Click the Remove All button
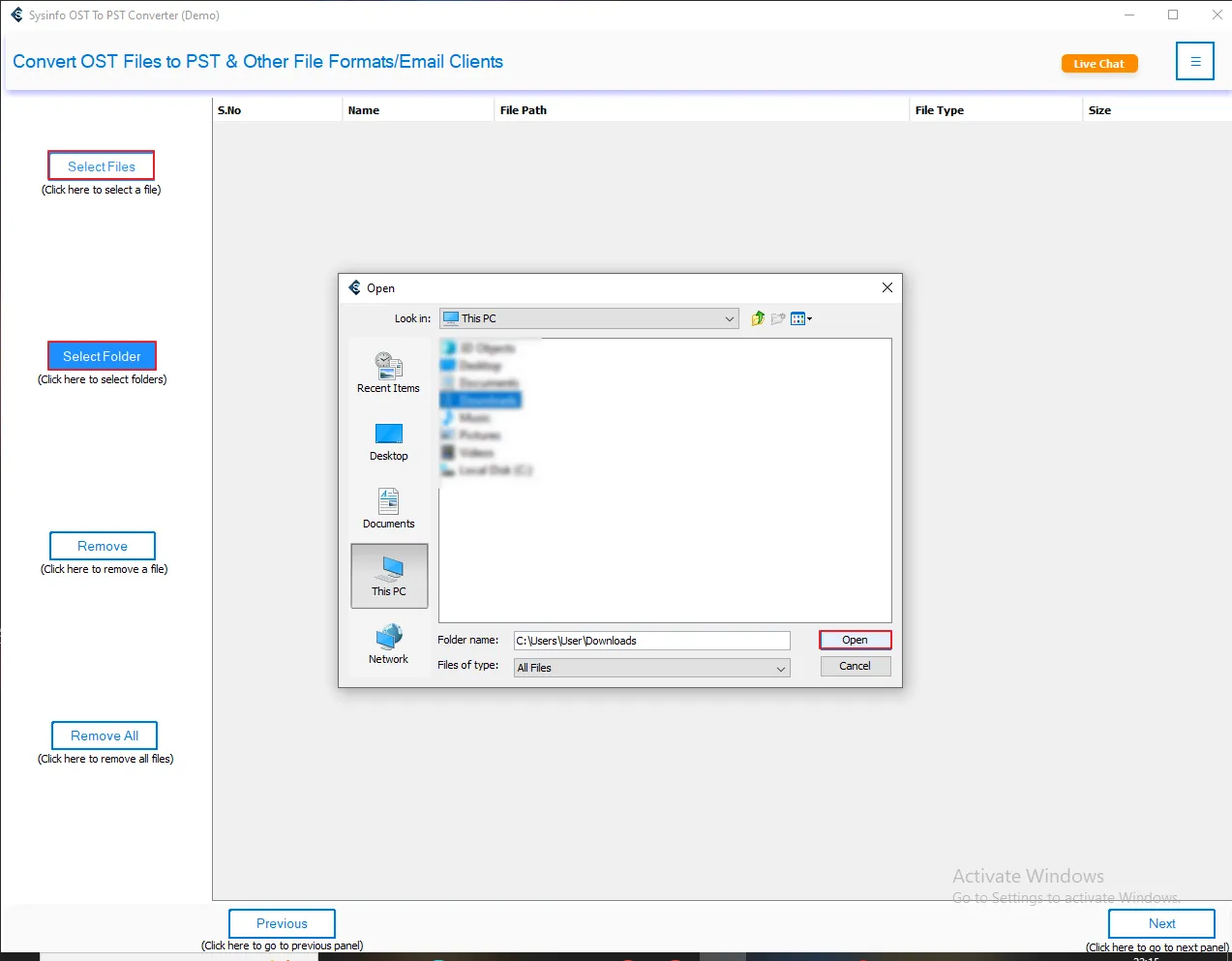Image resolution: width=1232 pixels, height=961 pixels. click(x=105, y=736)
